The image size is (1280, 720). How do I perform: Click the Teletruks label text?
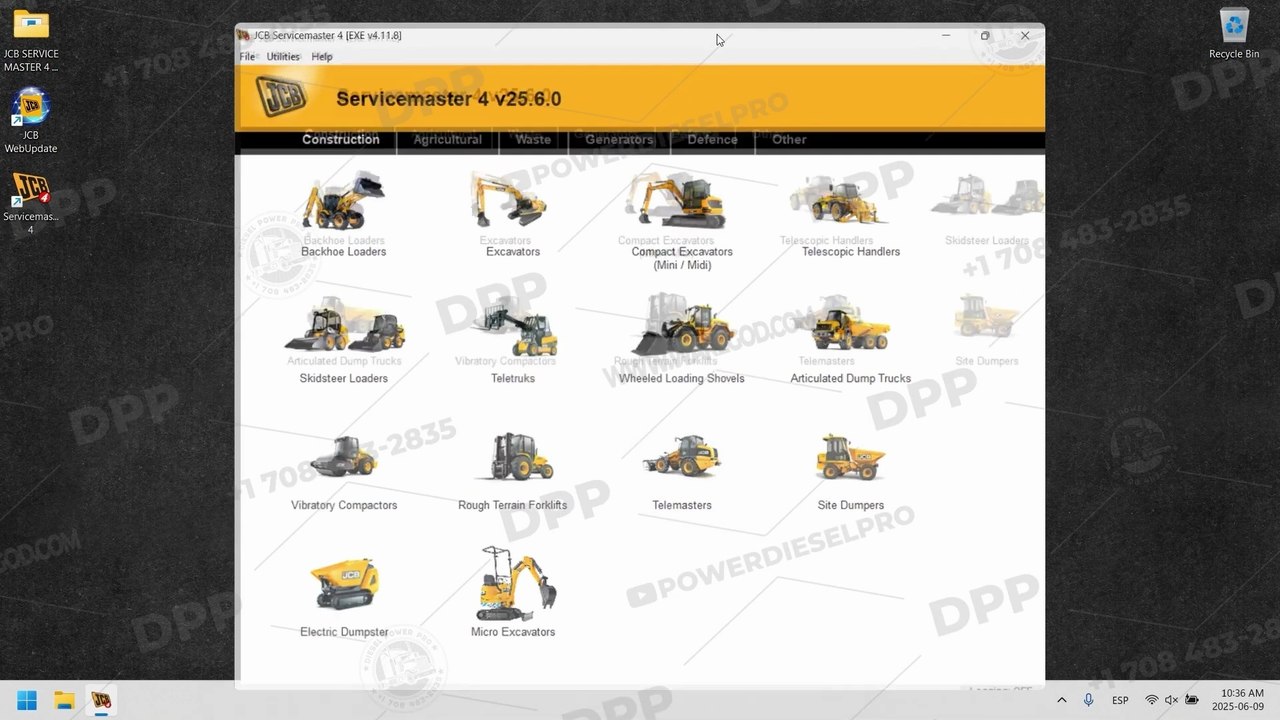[x=513, y=379]
